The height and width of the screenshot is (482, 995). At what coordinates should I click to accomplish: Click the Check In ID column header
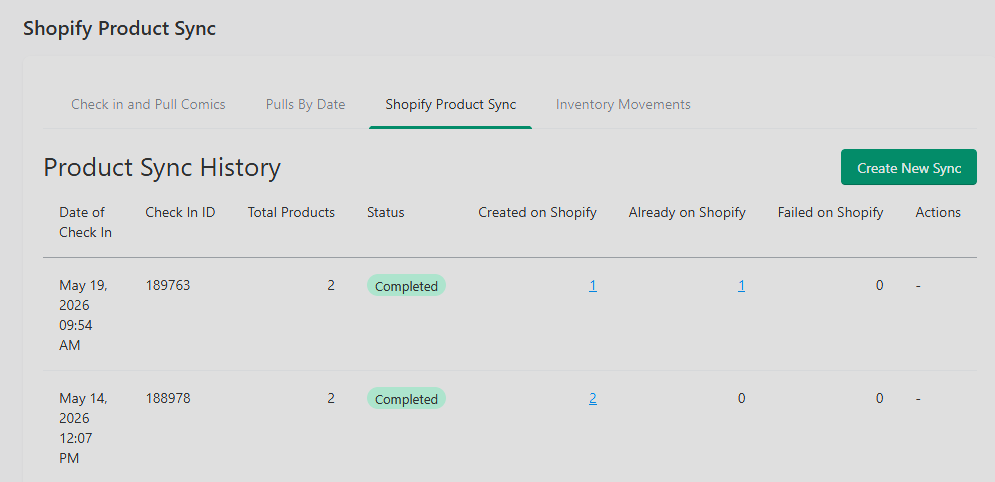tap(180, 212)
